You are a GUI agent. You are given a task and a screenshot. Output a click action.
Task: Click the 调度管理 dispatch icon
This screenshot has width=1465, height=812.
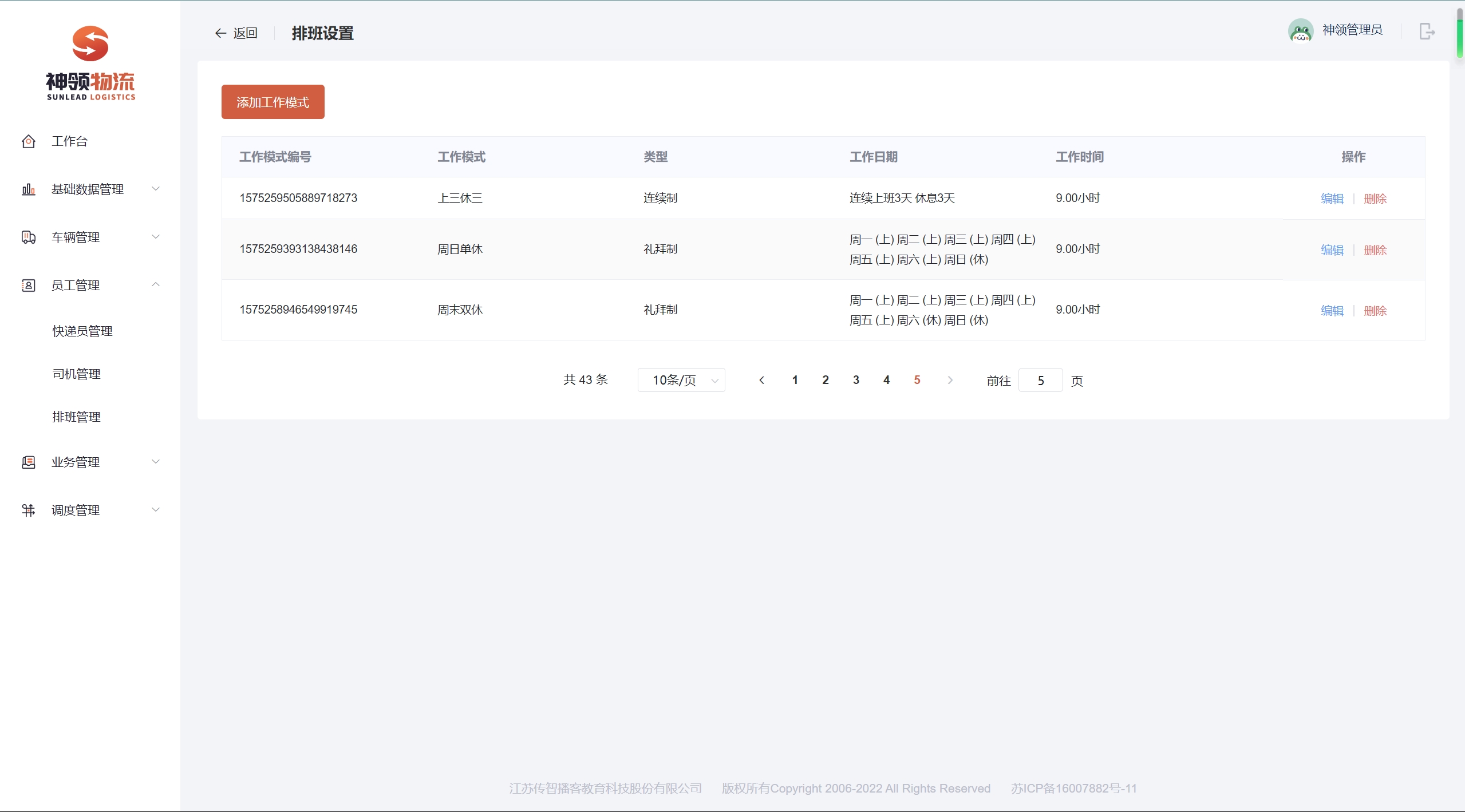(29, 510)
